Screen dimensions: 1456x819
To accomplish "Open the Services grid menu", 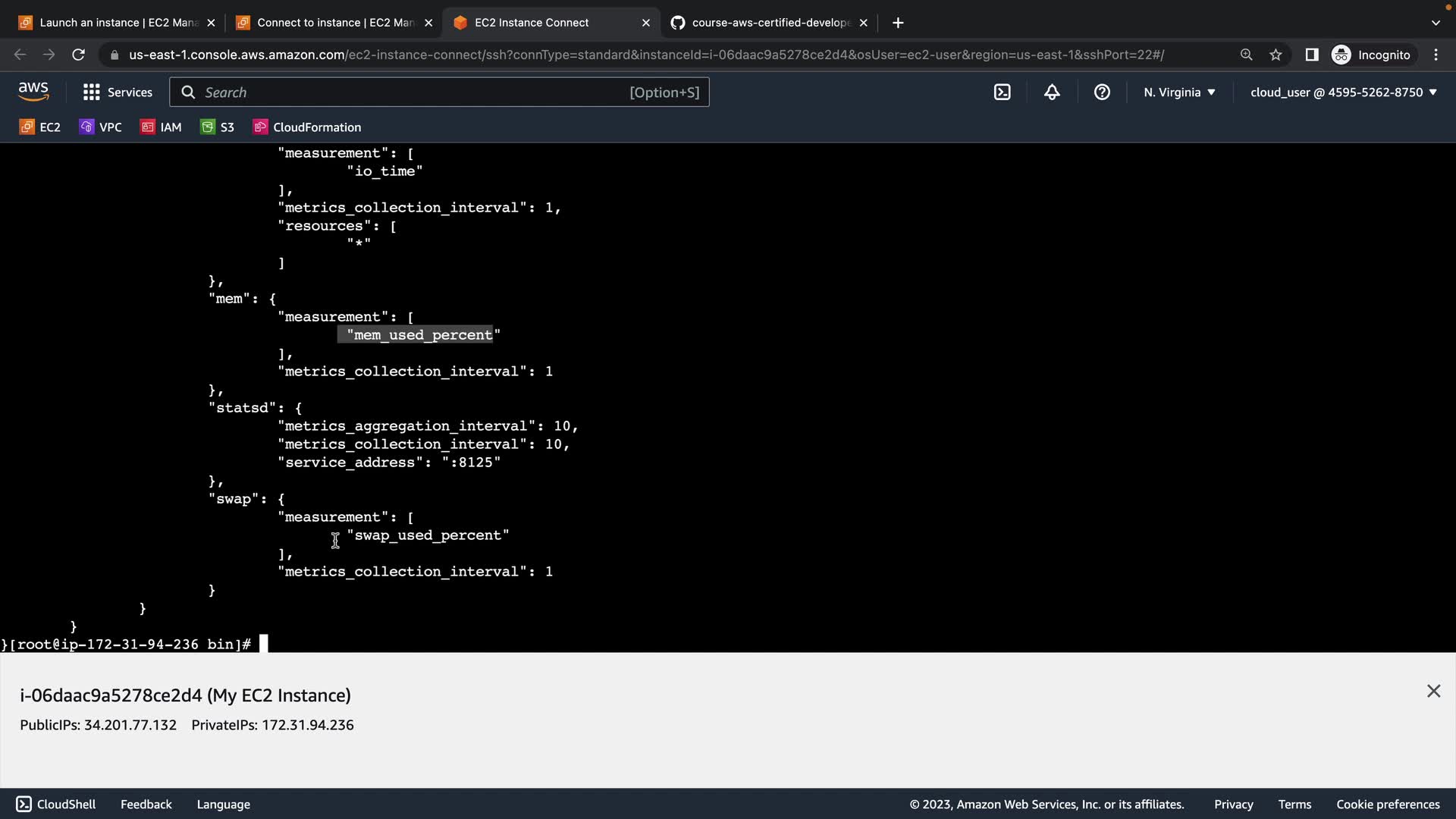I will pos(118,93).
